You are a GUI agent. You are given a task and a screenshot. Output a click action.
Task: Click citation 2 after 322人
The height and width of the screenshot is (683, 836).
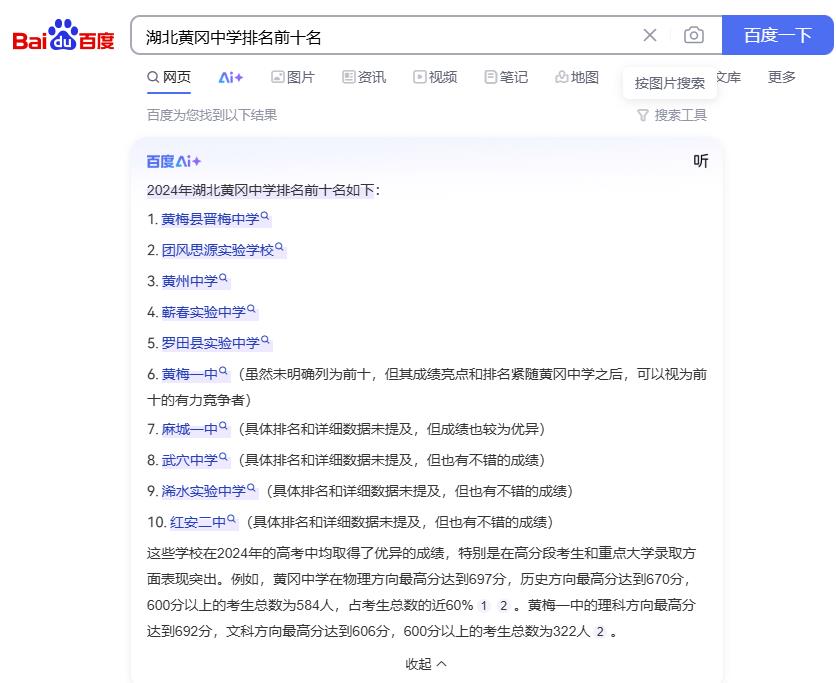click(x=600, y=632)
